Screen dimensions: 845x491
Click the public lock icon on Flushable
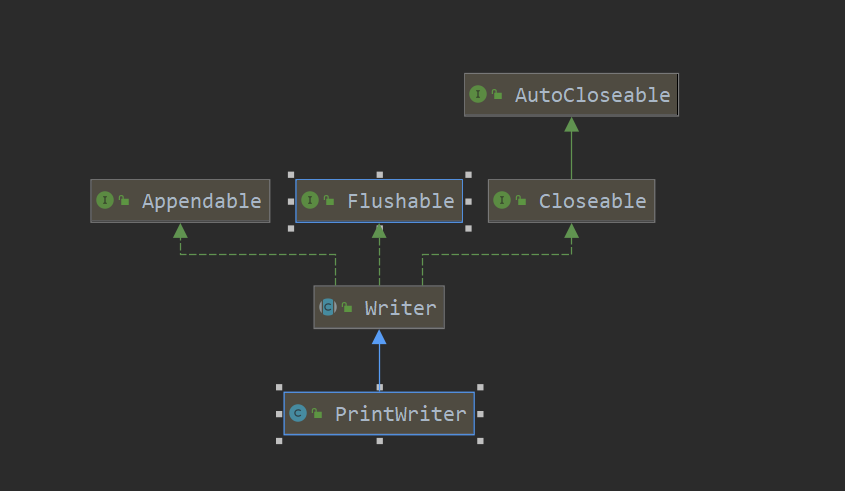(329, 201)
